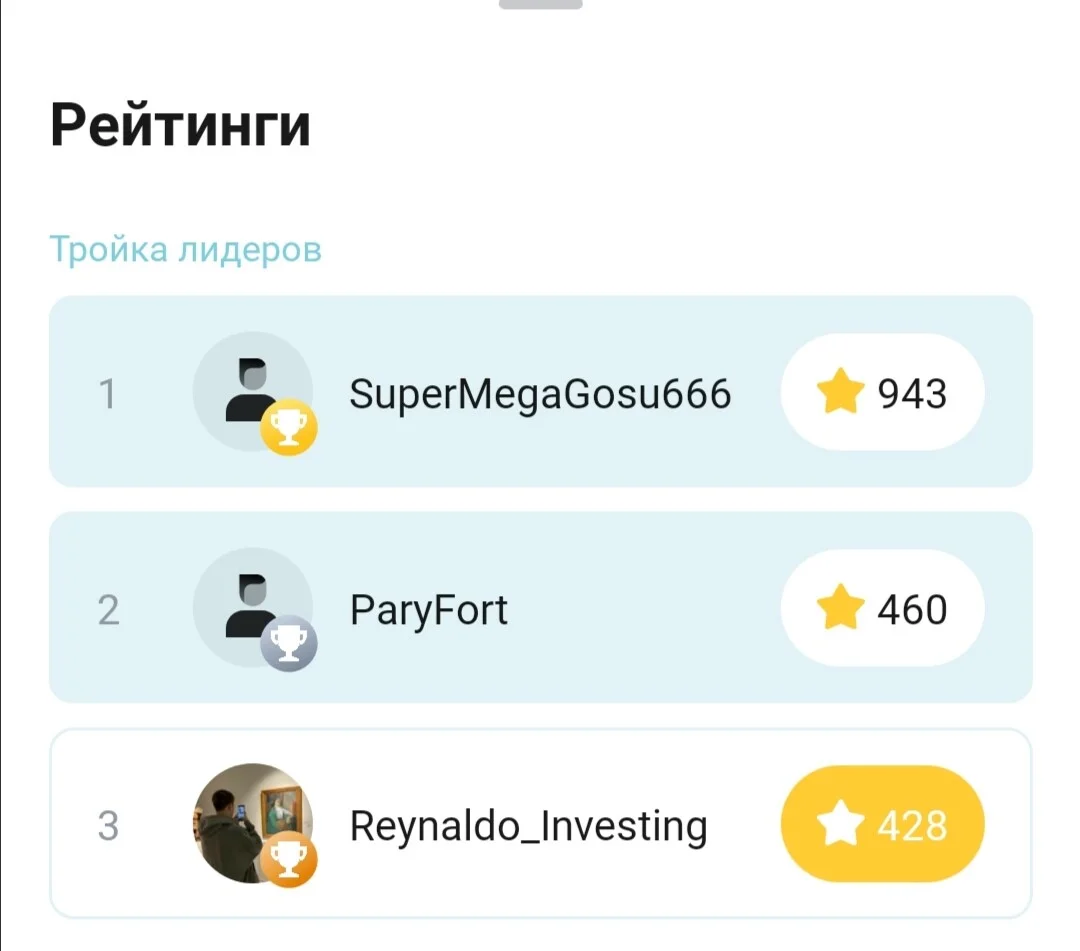Screen dimensions: 1080x951
Task: Click the white star next to 428
Action: coord(840,823)
